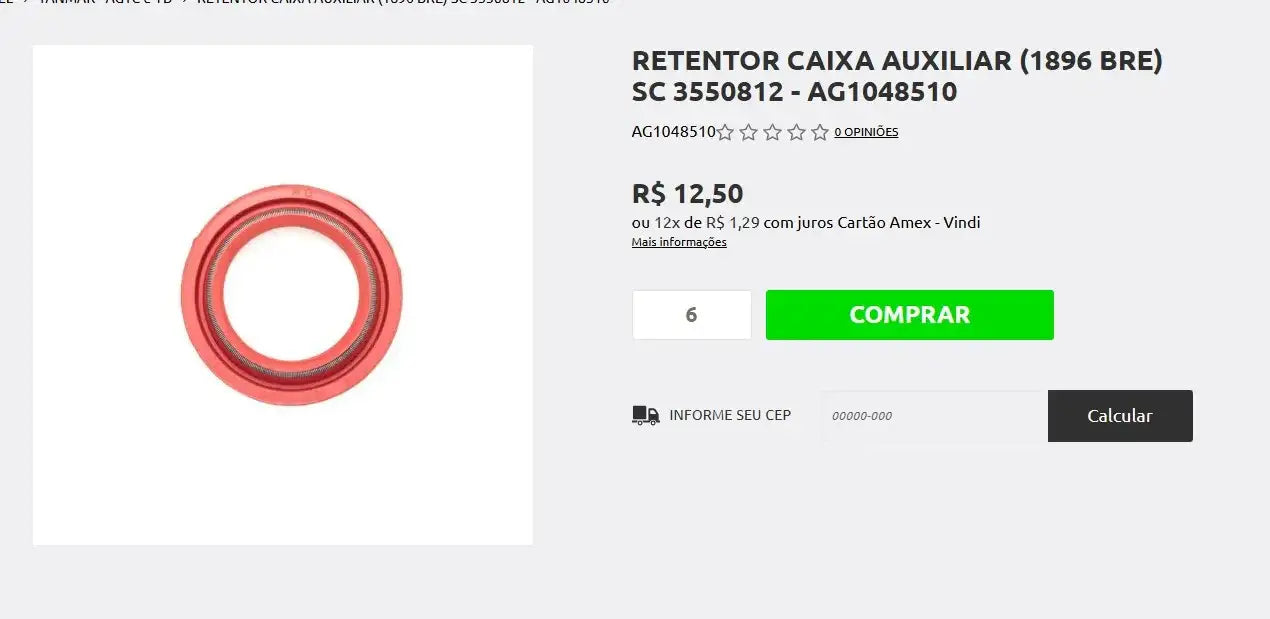This screenshot has width=1270, height=619.
Task: Click the 12x installment info text
Action: point(806,223)
